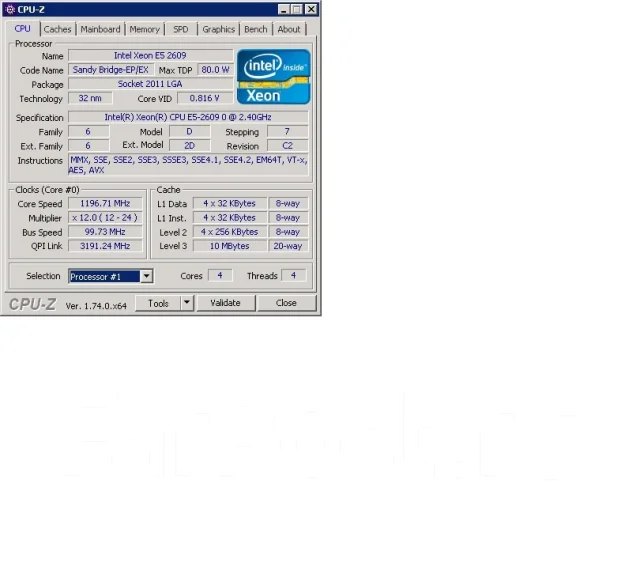Select the Processor #1 combo box

coord(111,276)
